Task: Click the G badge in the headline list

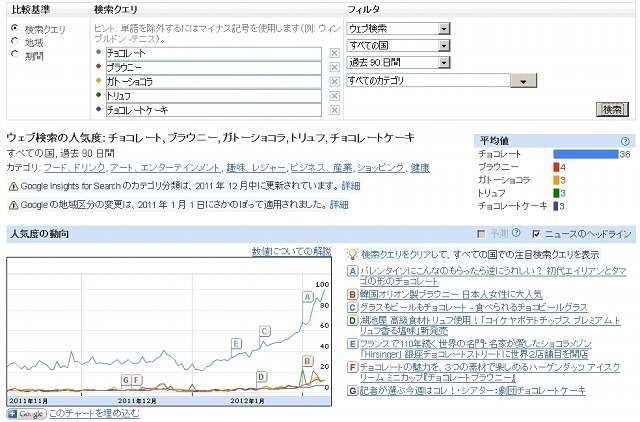Action: pos(352,391)
